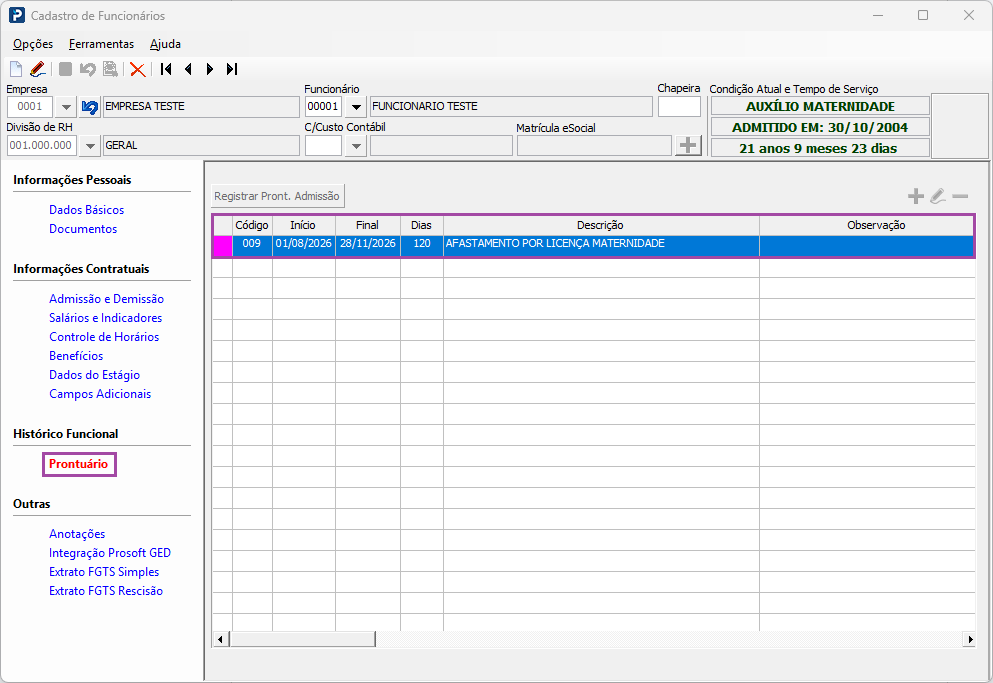Open the Ferramentas menu
The height and width of the screenshot is (683, 993).
tap(101, 44)
